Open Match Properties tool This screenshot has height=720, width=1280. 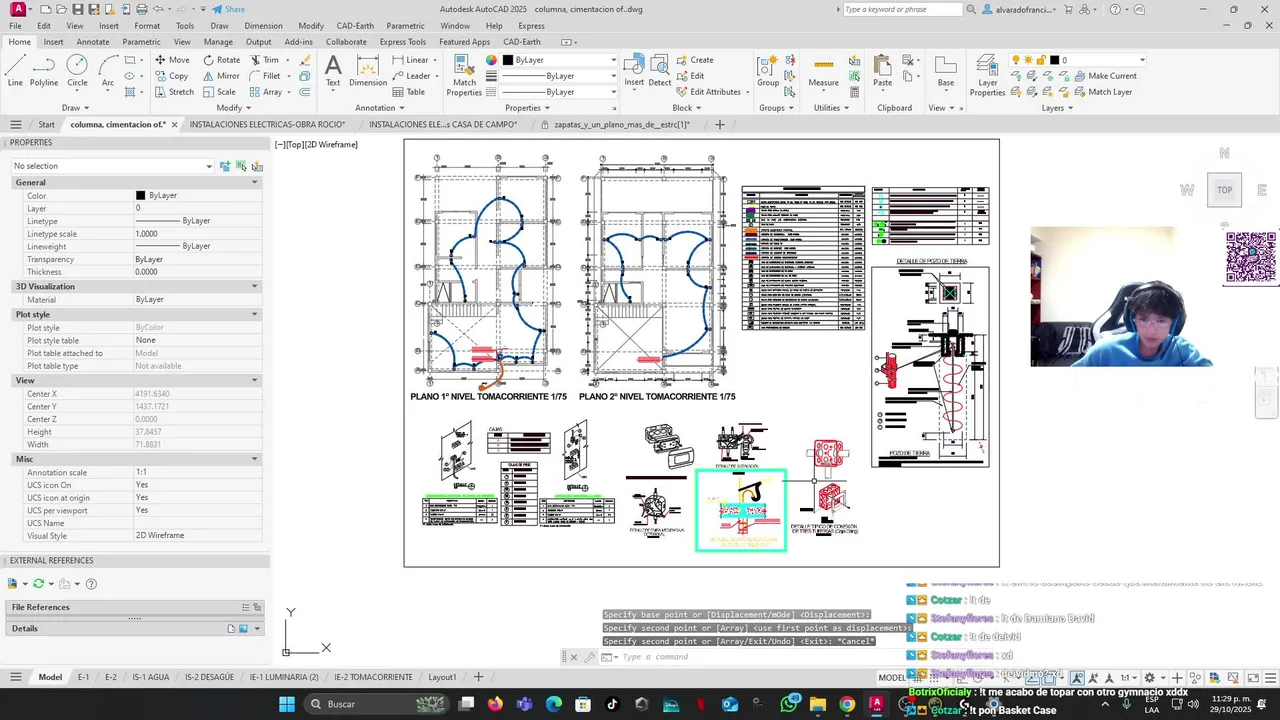coord(464,75)
